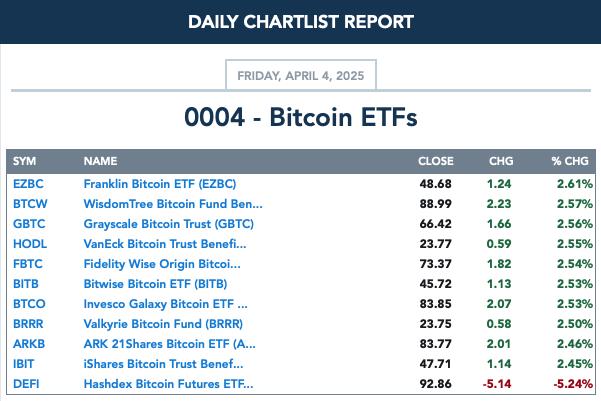Screen dimensions: 601x401
Task: Select the BTCW ticker symbol
Action: point(30,204)
